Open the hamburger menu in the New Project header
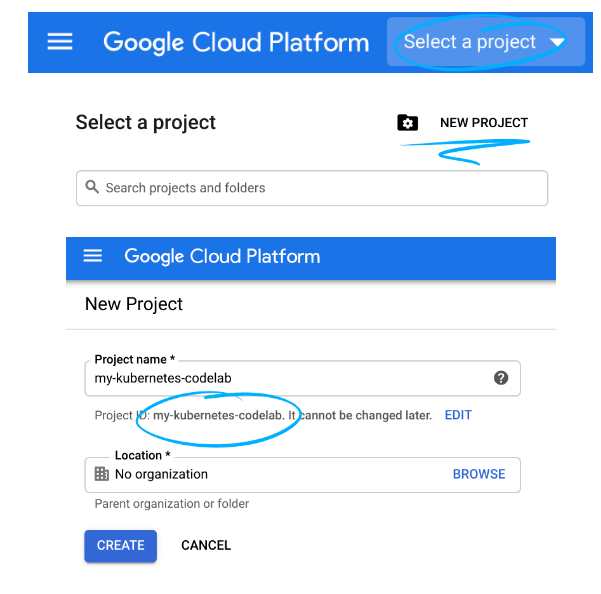Screen dimensions: 601x594 pyautogui.click(x=93, y=255)
